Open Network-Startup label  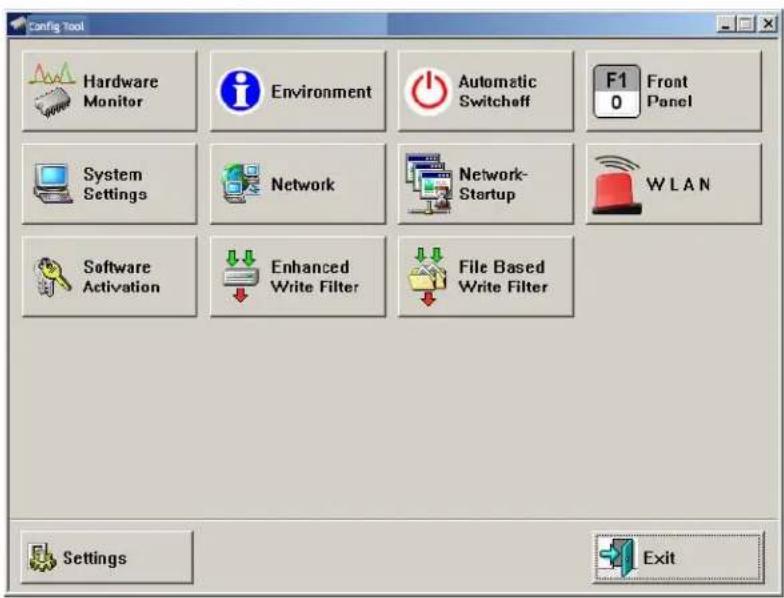[x=493, y=184]
